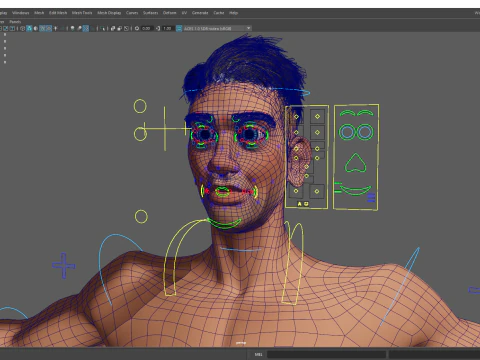Click the MEL command line input
Screen dimensions: 480x360
pos(326,354)
